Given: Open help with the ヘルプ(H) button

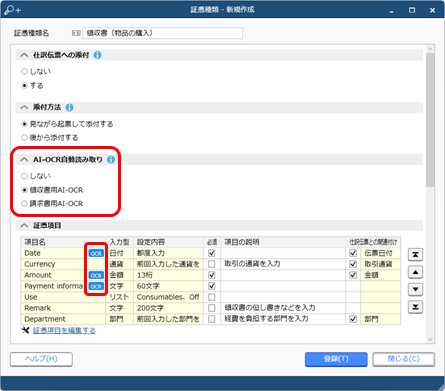Looking at the screenshot, I should click(41, 359).
